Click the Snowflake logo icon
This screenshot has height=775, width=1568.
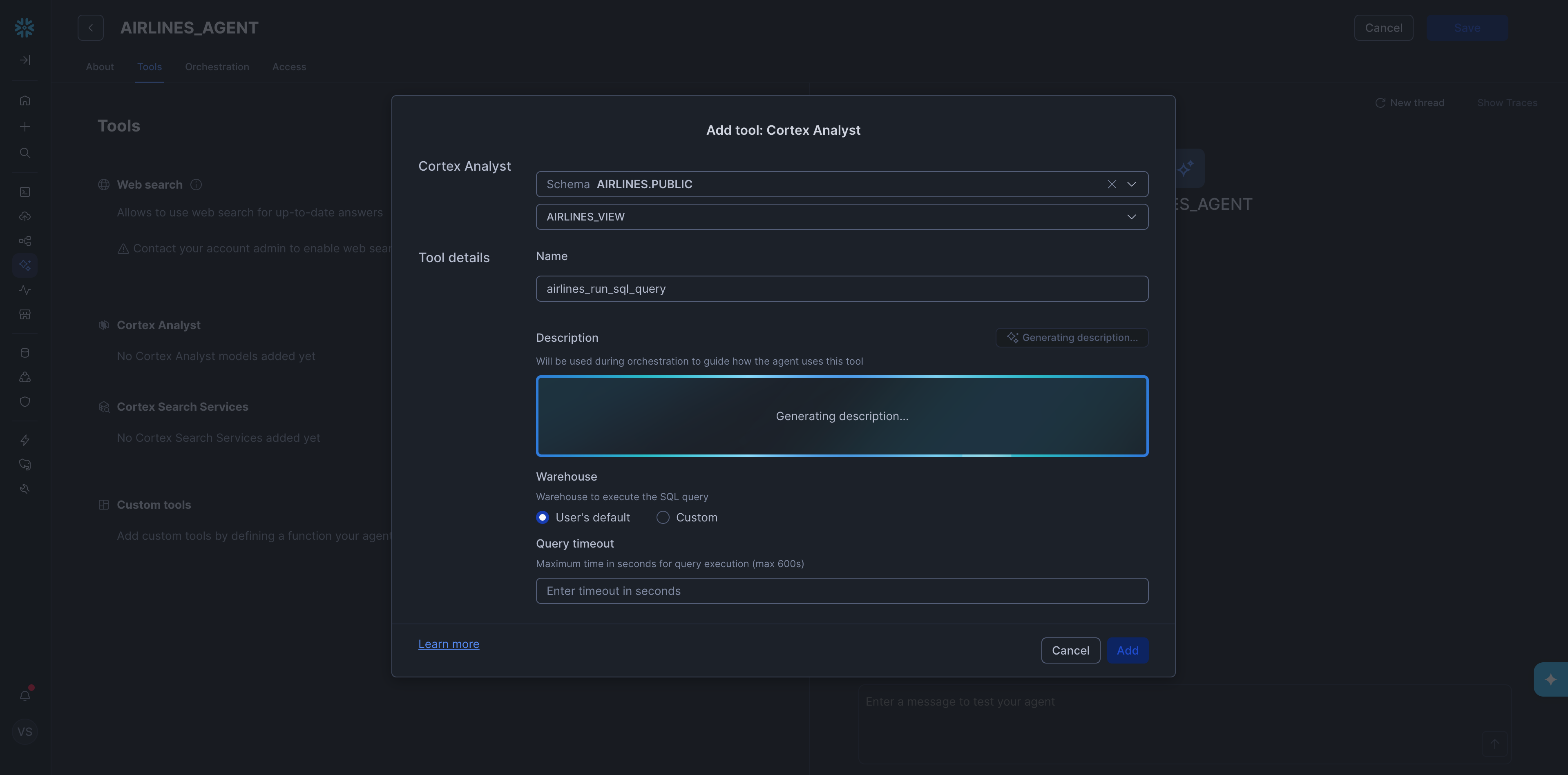click(x=25, y=27)
